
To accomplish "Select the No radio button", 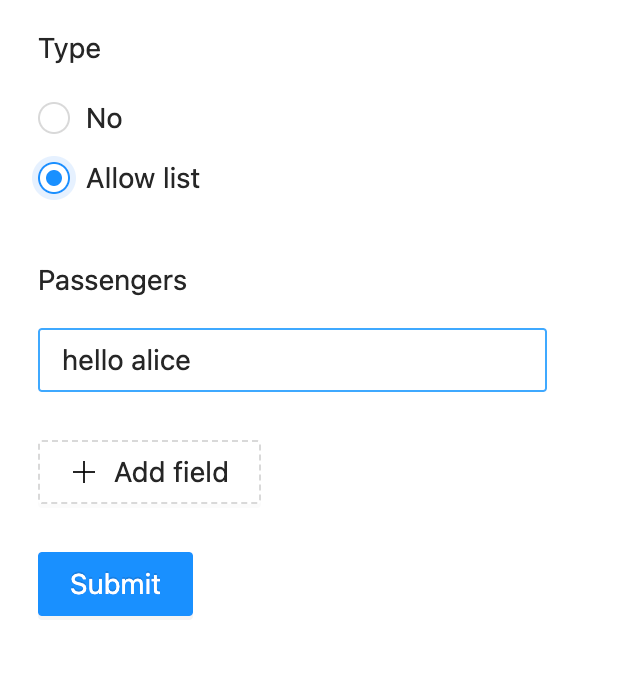I will point(54,118).
